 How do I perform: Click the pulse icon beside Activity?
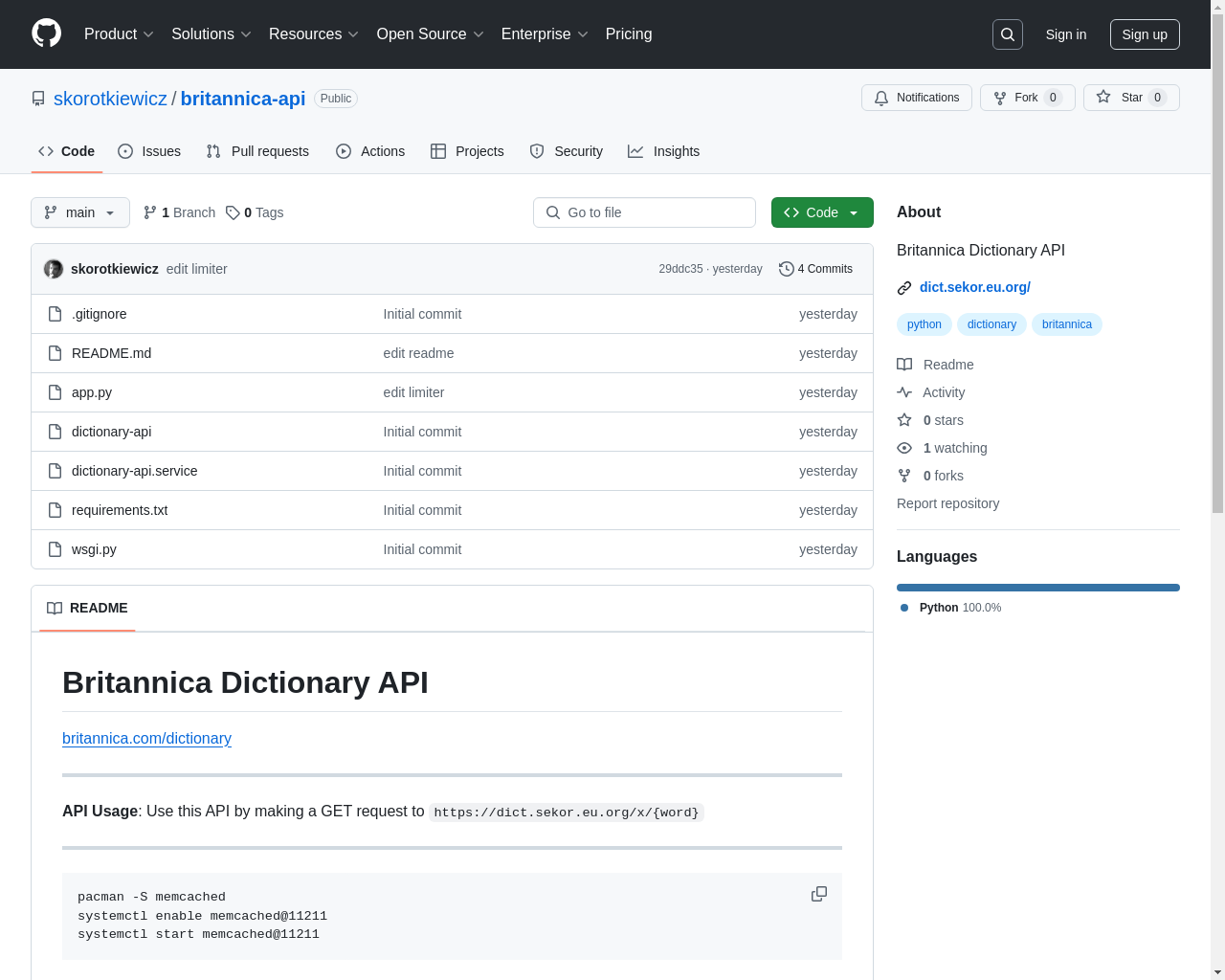pos(904,392)
